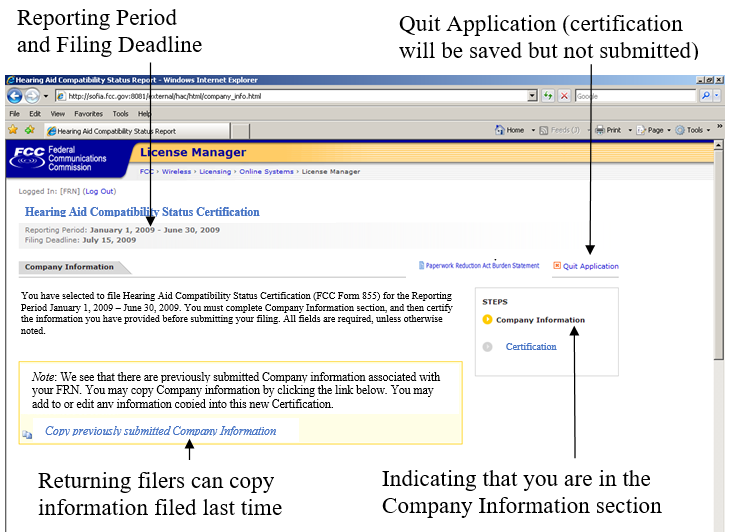Follow the Online Systems breadcrumb link
The height and width of the screenshot is (532, 730).
pyautogui.click(x=266, y=171)
